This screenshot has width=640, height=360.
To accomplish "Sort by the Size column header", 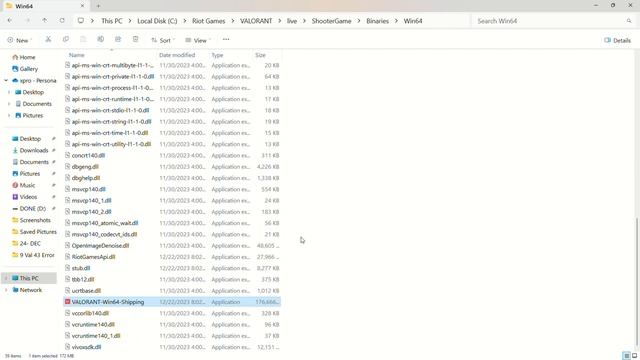I will (260, 55).
